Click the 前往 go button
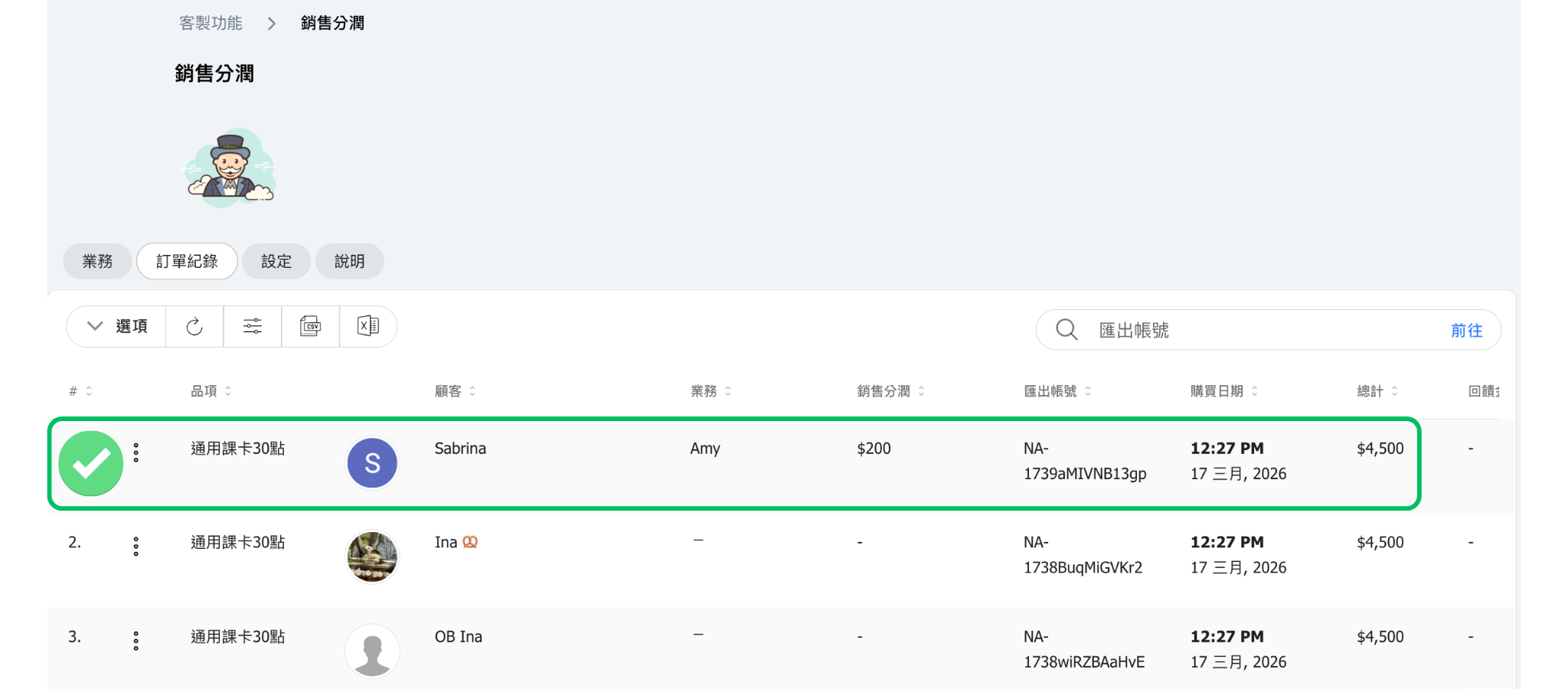Image resolution: width=1568 pixels, height=689 pixels. click(1466, 331)
